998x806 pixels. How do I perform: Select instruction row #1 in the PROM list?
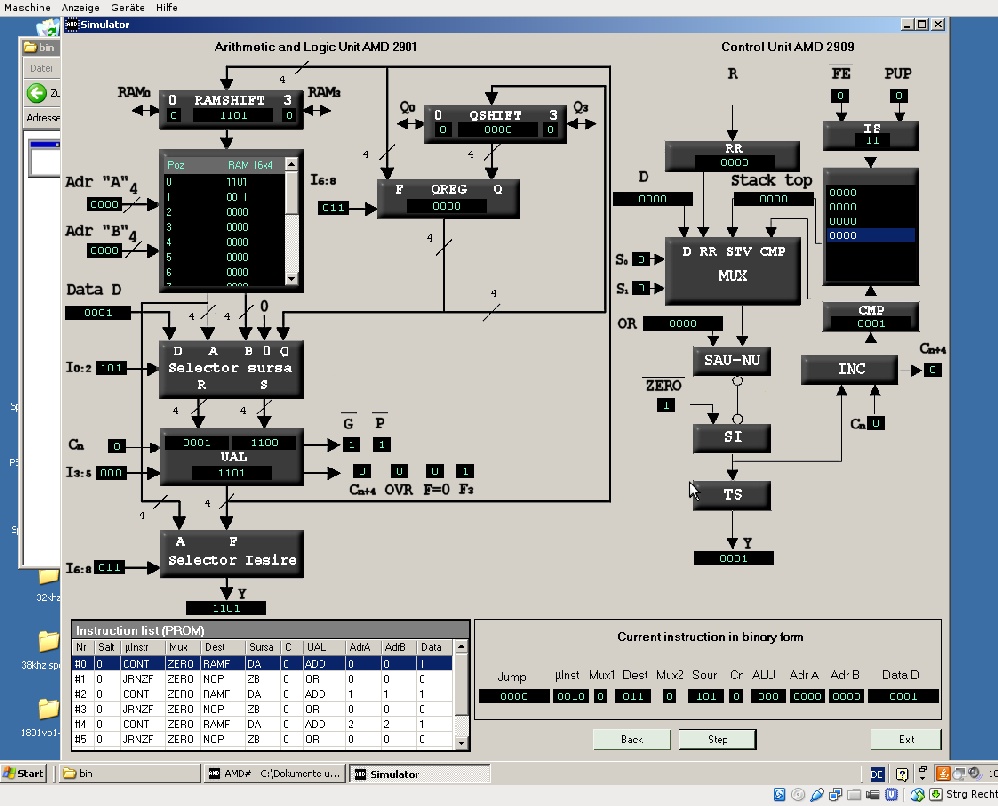click(x=263, y=679)
